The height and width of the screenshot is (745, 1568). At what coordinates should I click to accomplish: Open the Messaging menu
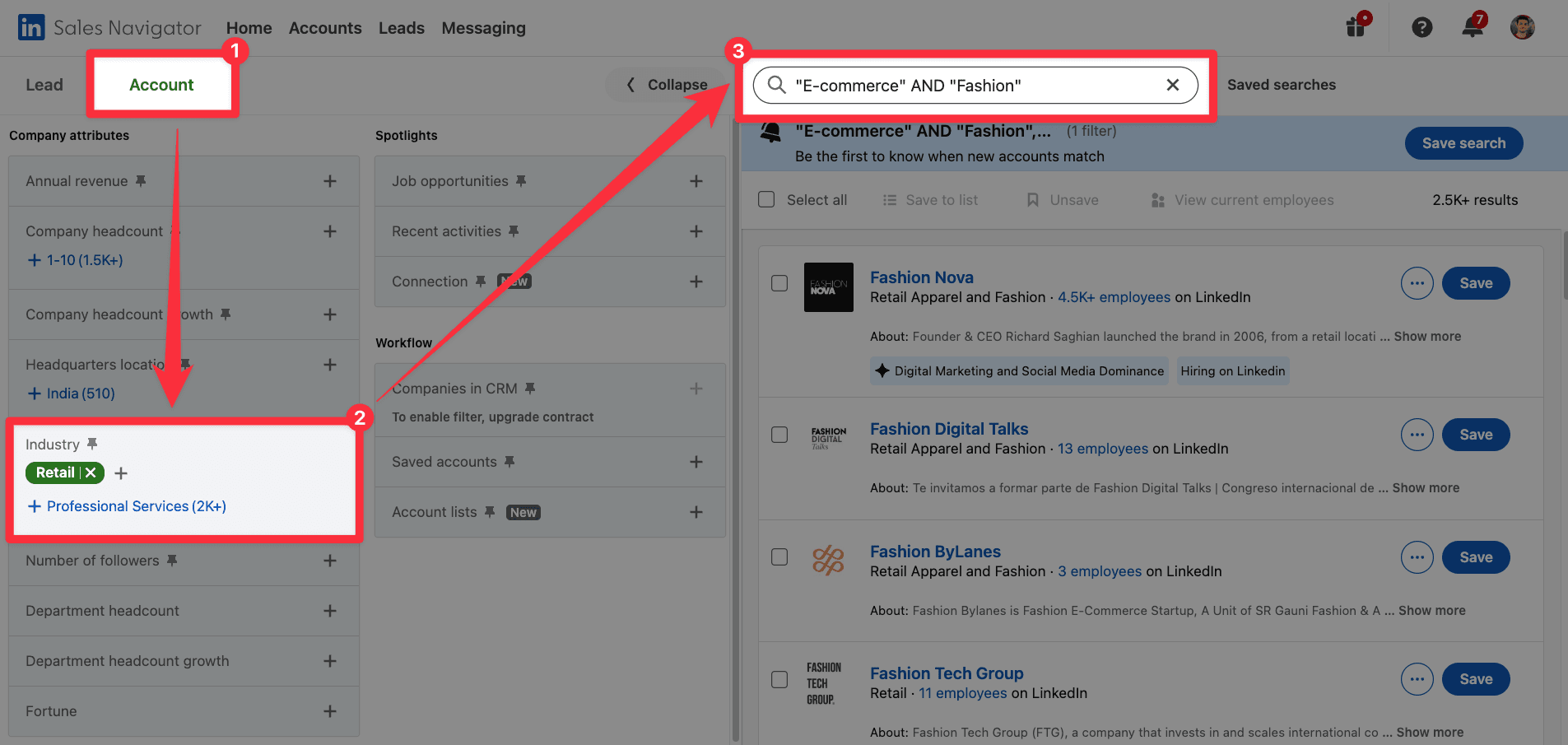click(483, 28)
